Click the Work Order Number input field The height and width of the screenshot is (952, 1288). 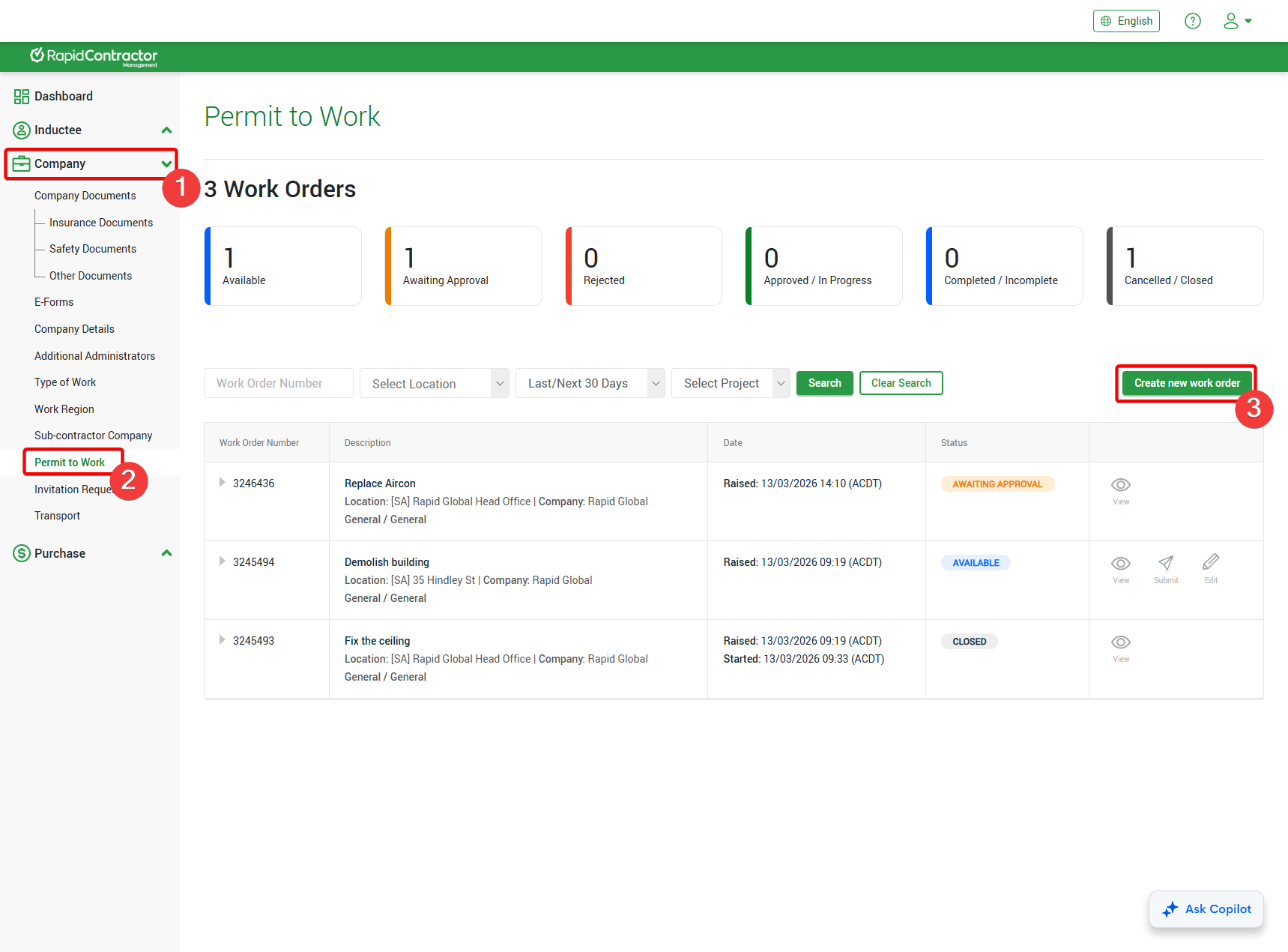278,383
